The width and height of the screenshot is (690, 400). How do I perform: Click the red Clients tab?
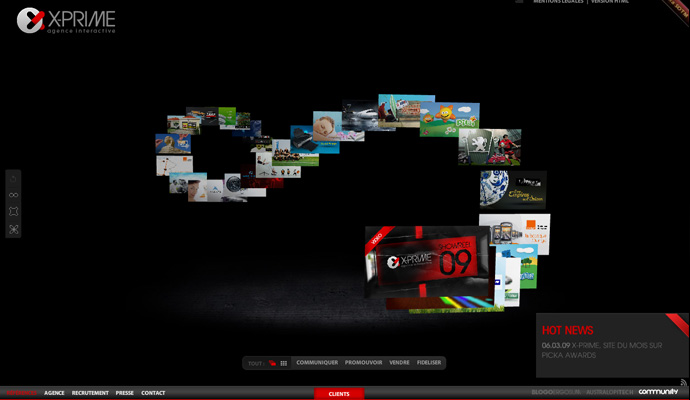pos(339,394)
